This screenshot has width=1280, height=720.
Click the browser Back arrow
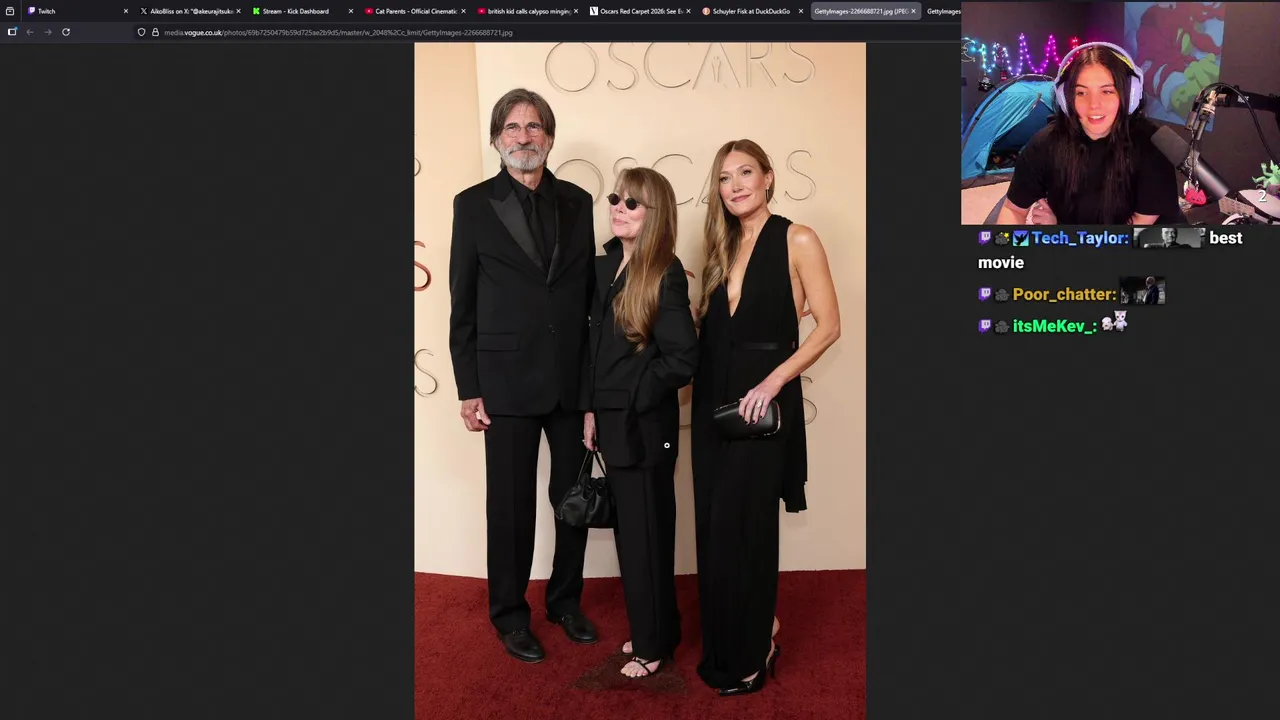[30, 32]
